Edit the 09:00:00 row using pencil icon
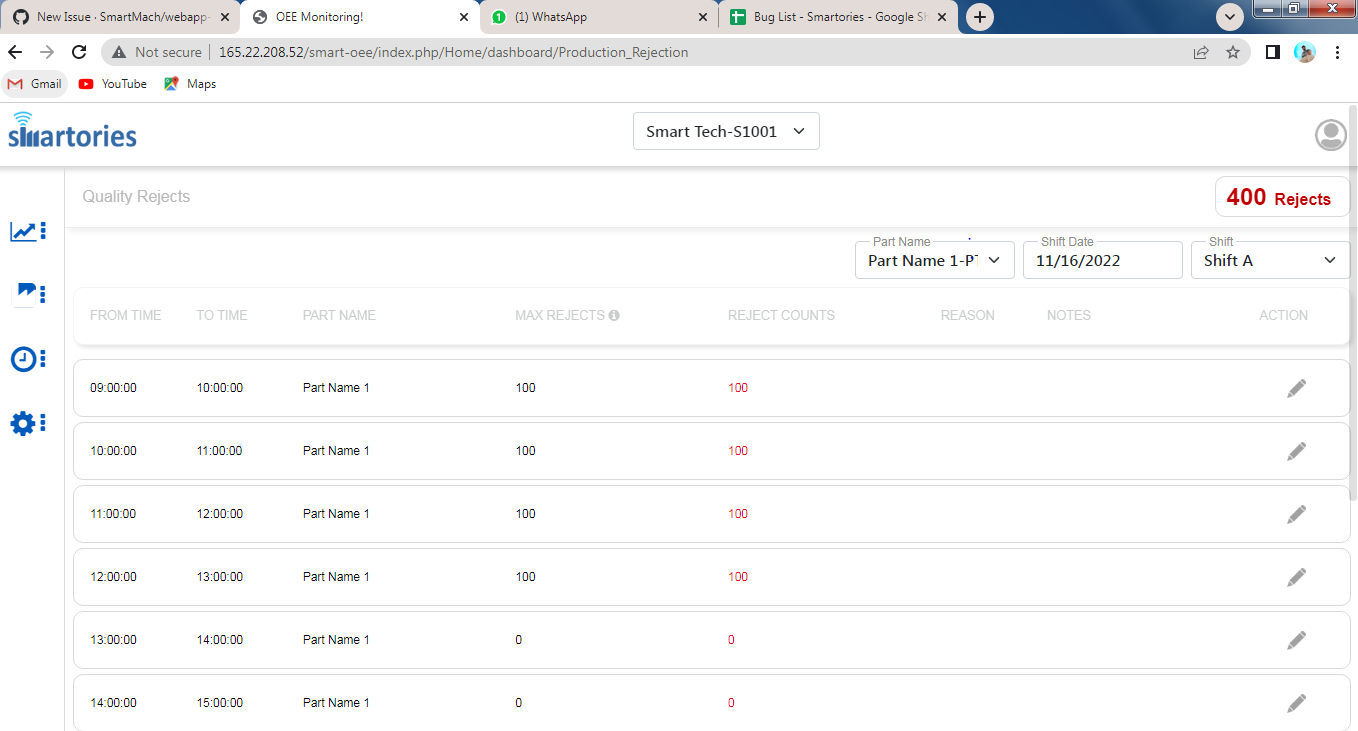 [x=1296, y=388]
